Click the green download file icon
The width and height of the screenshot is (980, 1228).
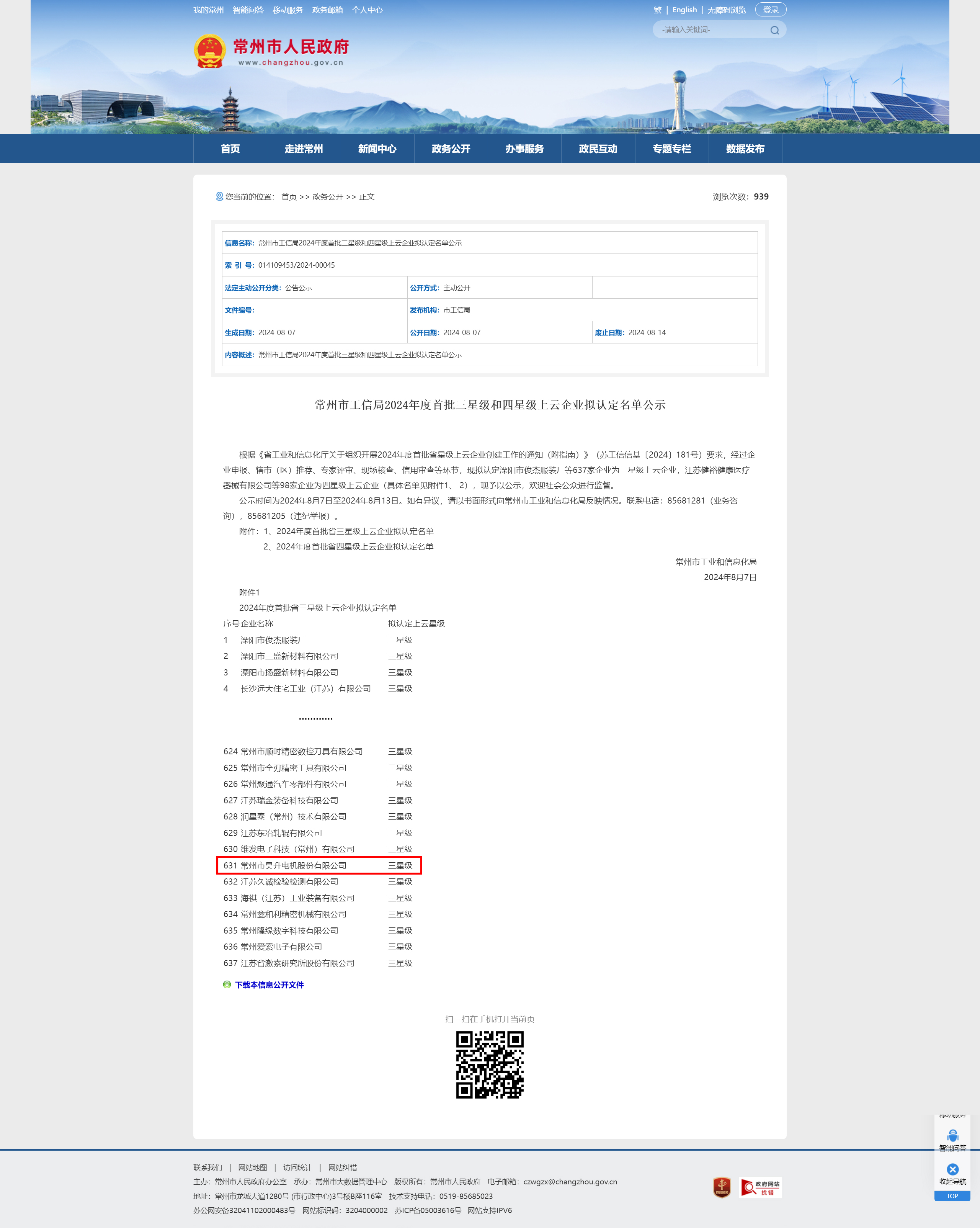point(227,985)
